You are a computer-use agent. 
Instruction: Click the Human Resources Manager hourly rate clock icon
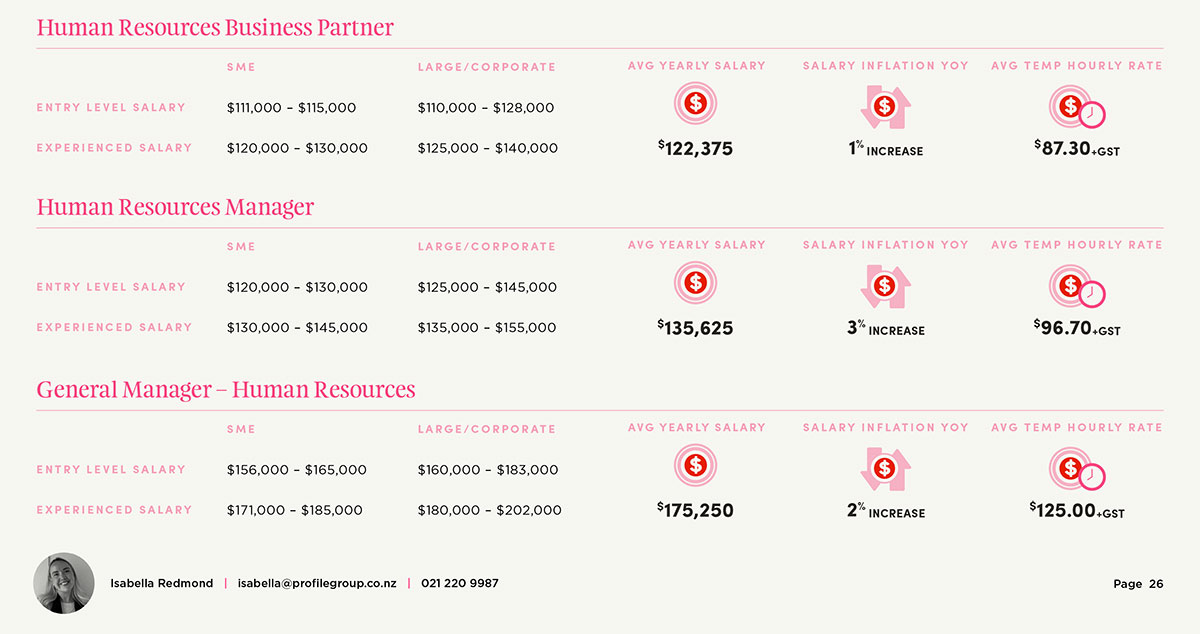[1076, 287]
